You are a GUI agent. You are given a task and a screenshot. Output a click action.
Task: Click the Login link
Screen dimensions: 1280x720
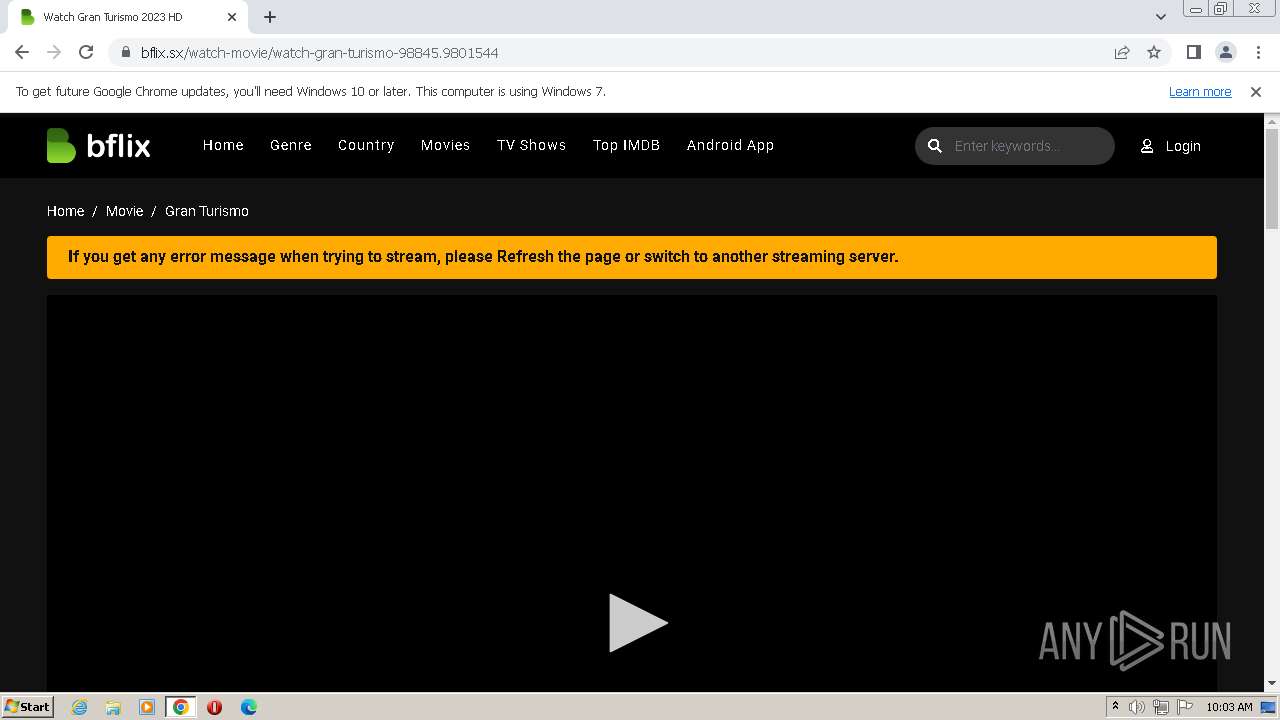1183,146
